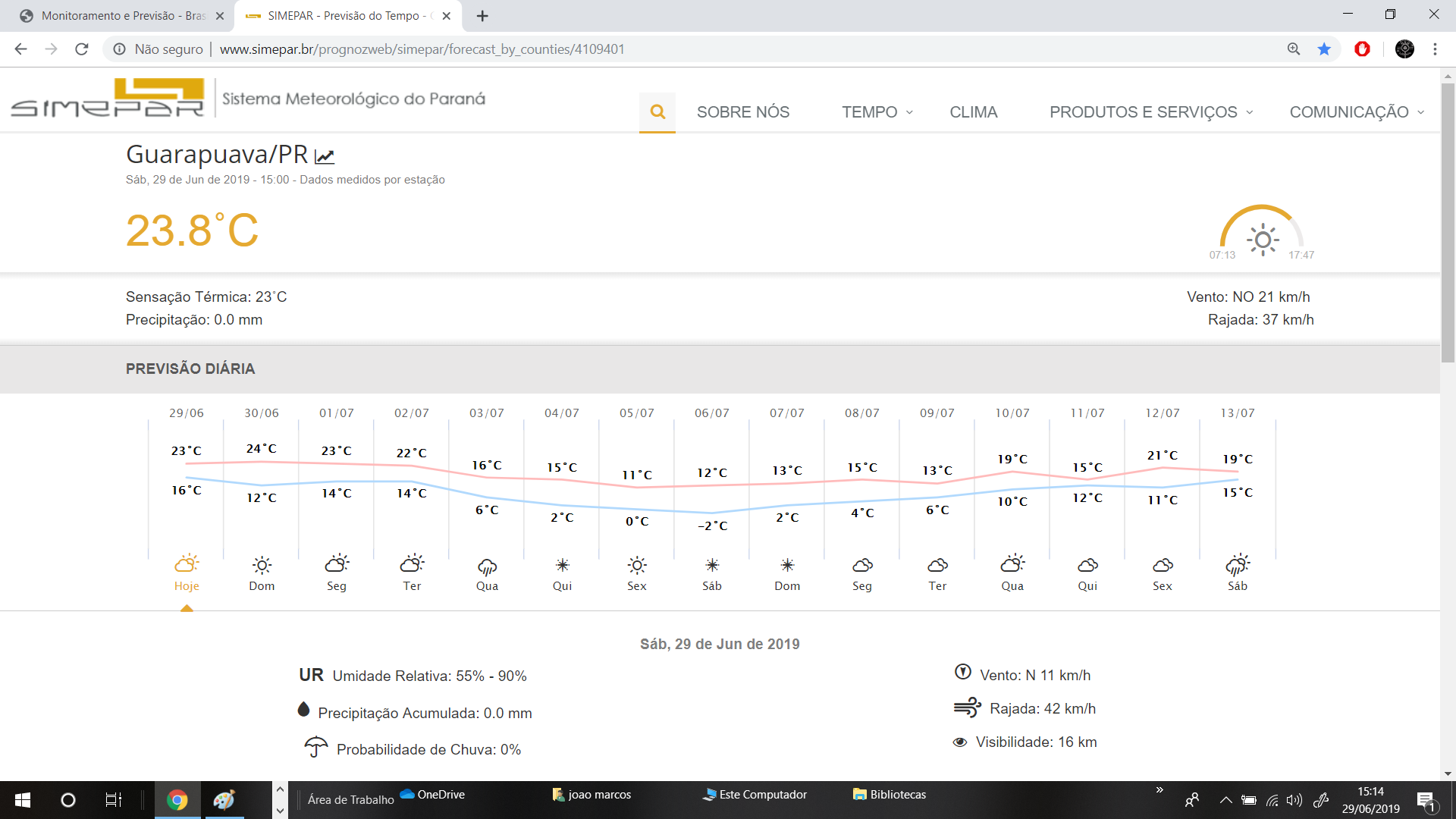The width and height of the screenshot is (1456, 819).
Task: Expand the TEMPO dropdown menu
Action: [x=877, y=112]
